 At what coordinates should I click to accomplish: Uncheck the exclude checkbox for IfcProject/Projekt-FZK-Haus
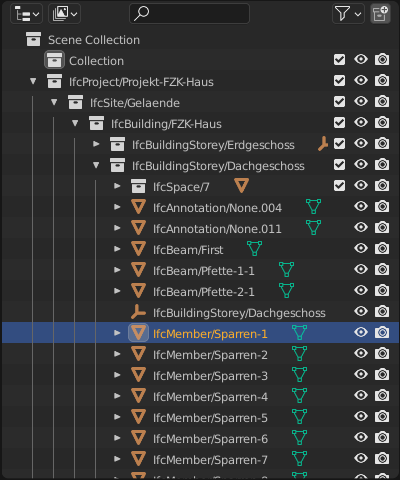coord(339,81)
